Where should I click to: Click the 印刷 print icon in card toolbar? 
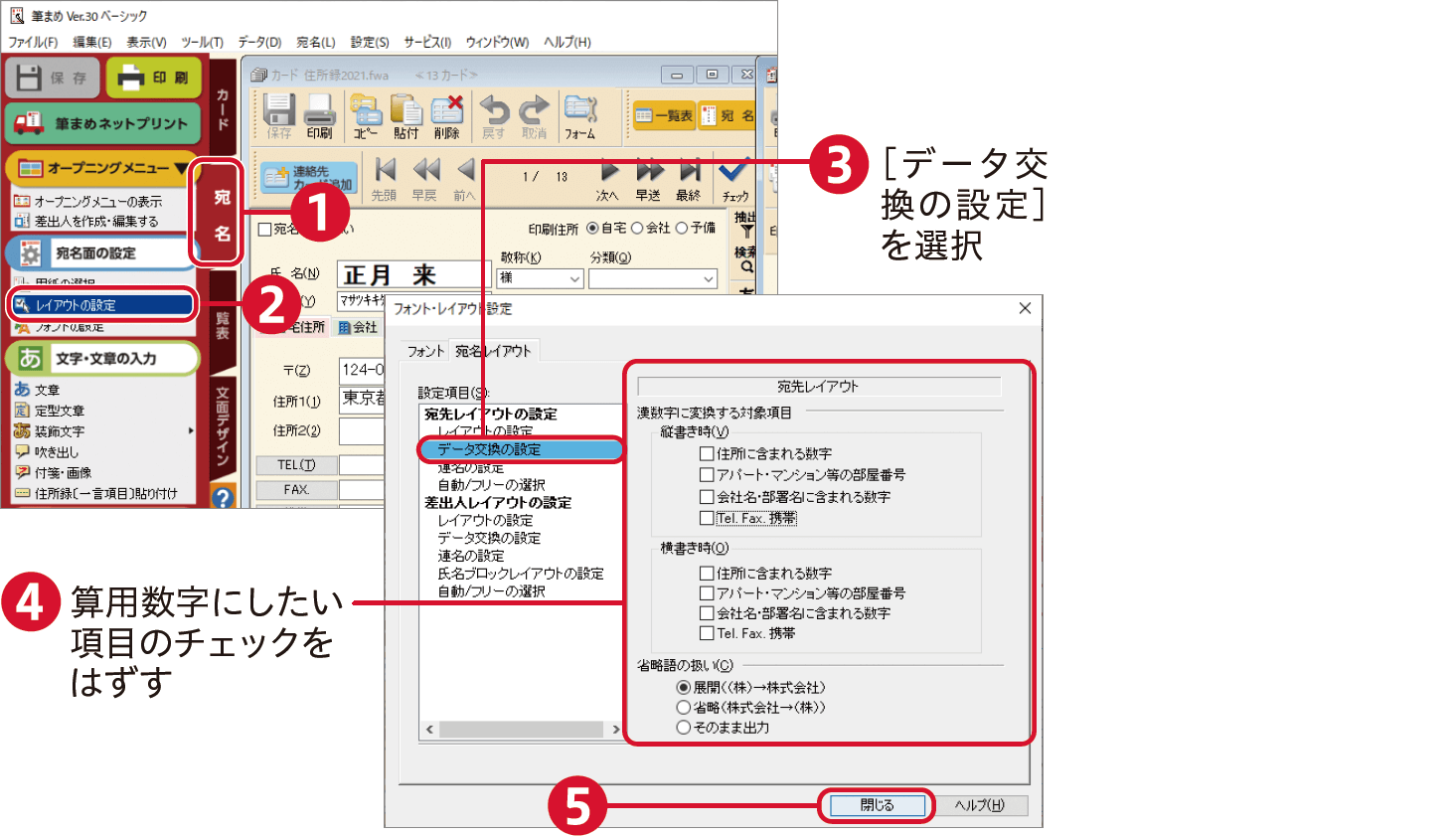[319, 116]
